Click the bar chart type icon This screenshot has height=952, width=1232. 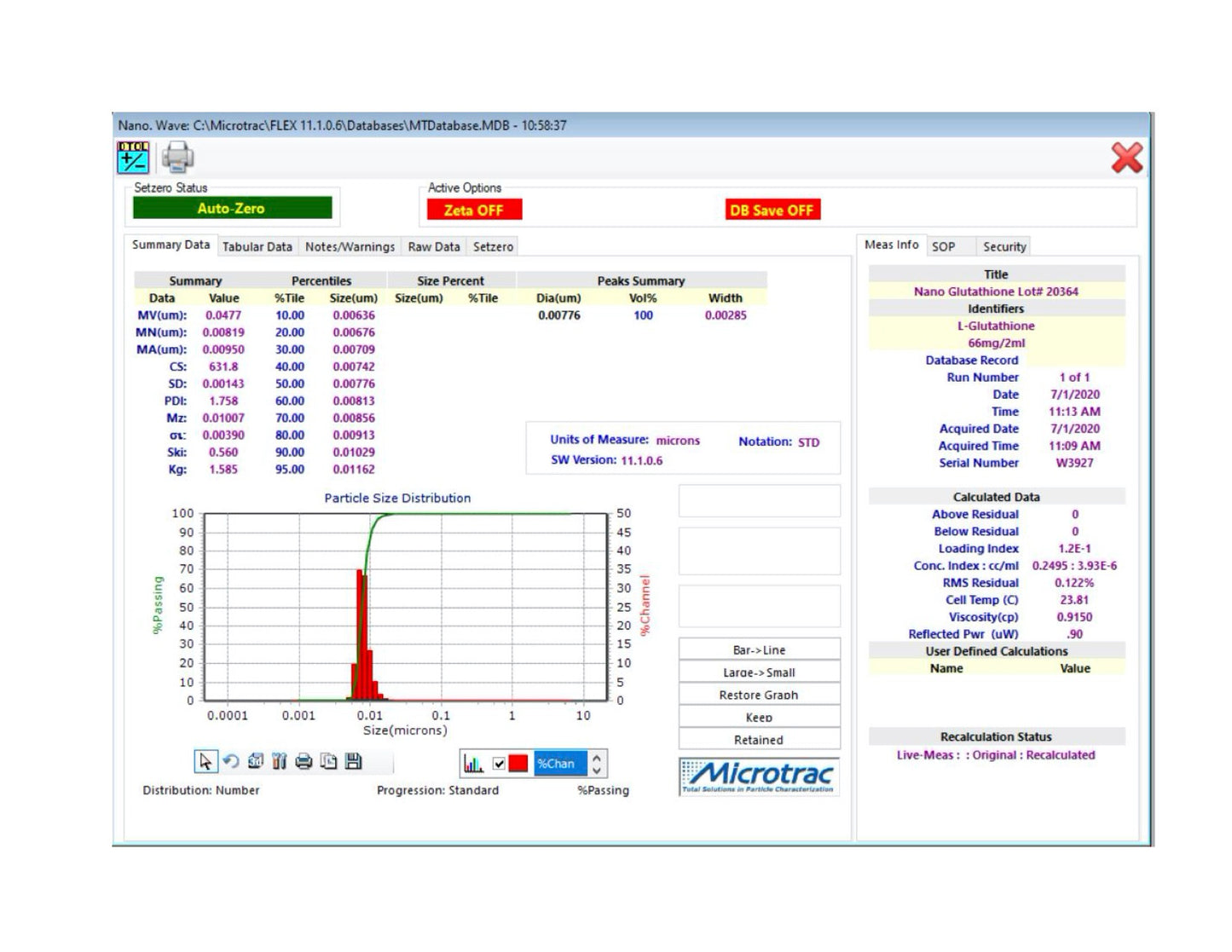473,764
